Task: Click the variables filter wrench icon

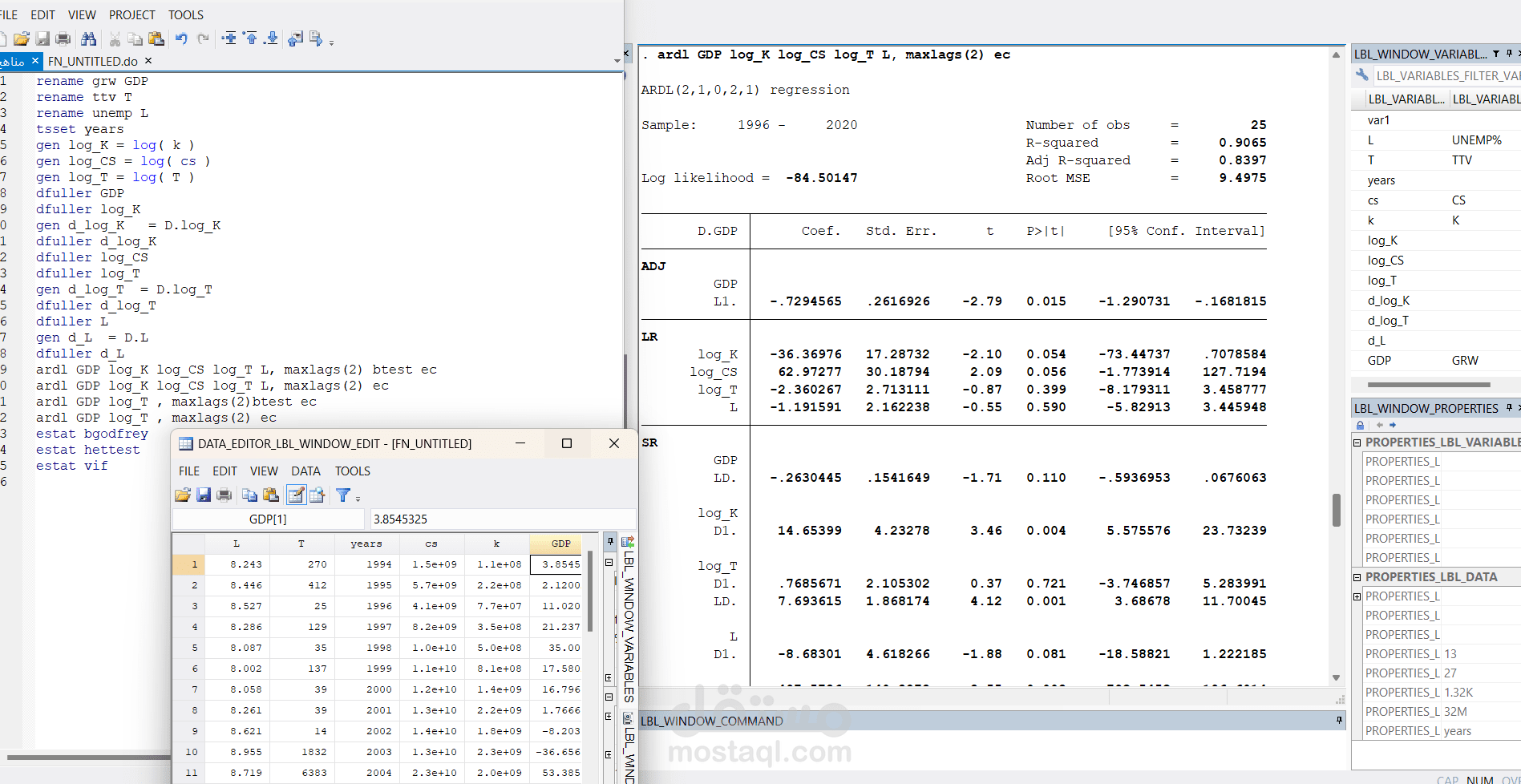Action: click(1362, 75)
